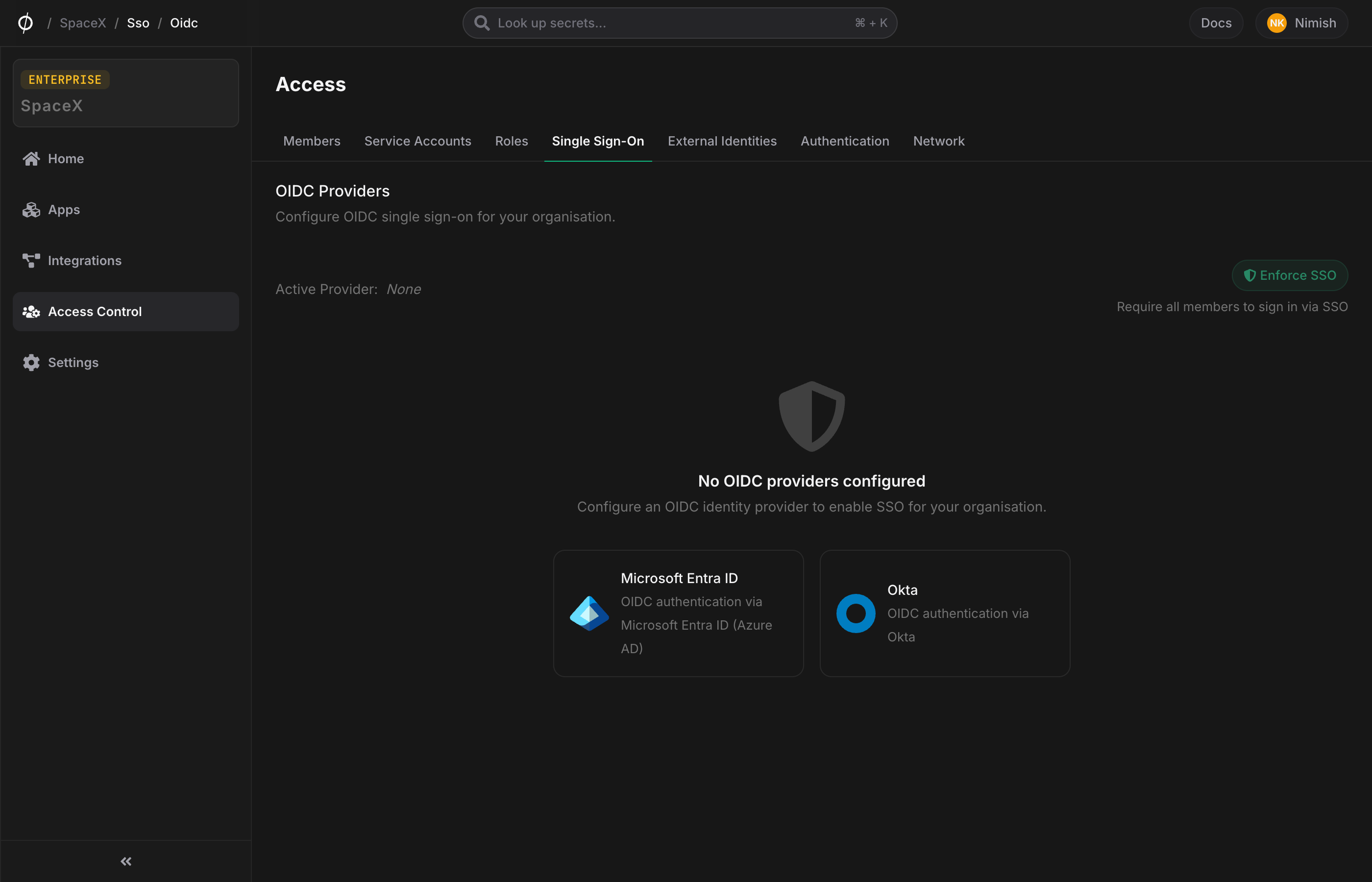
Task: Select the Access Control icon
Action: [31, 311]
